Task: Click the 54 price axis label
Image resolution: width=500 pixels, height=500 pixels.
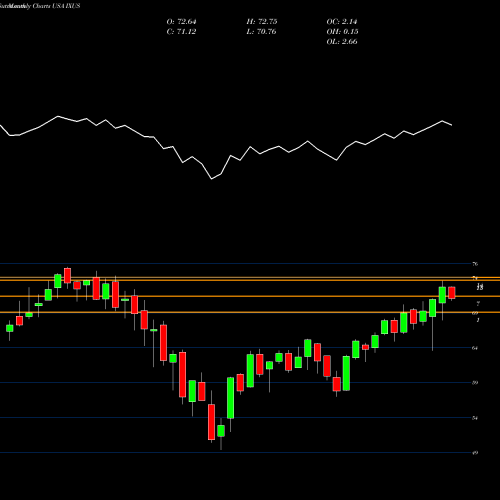Action: [475, 418]
